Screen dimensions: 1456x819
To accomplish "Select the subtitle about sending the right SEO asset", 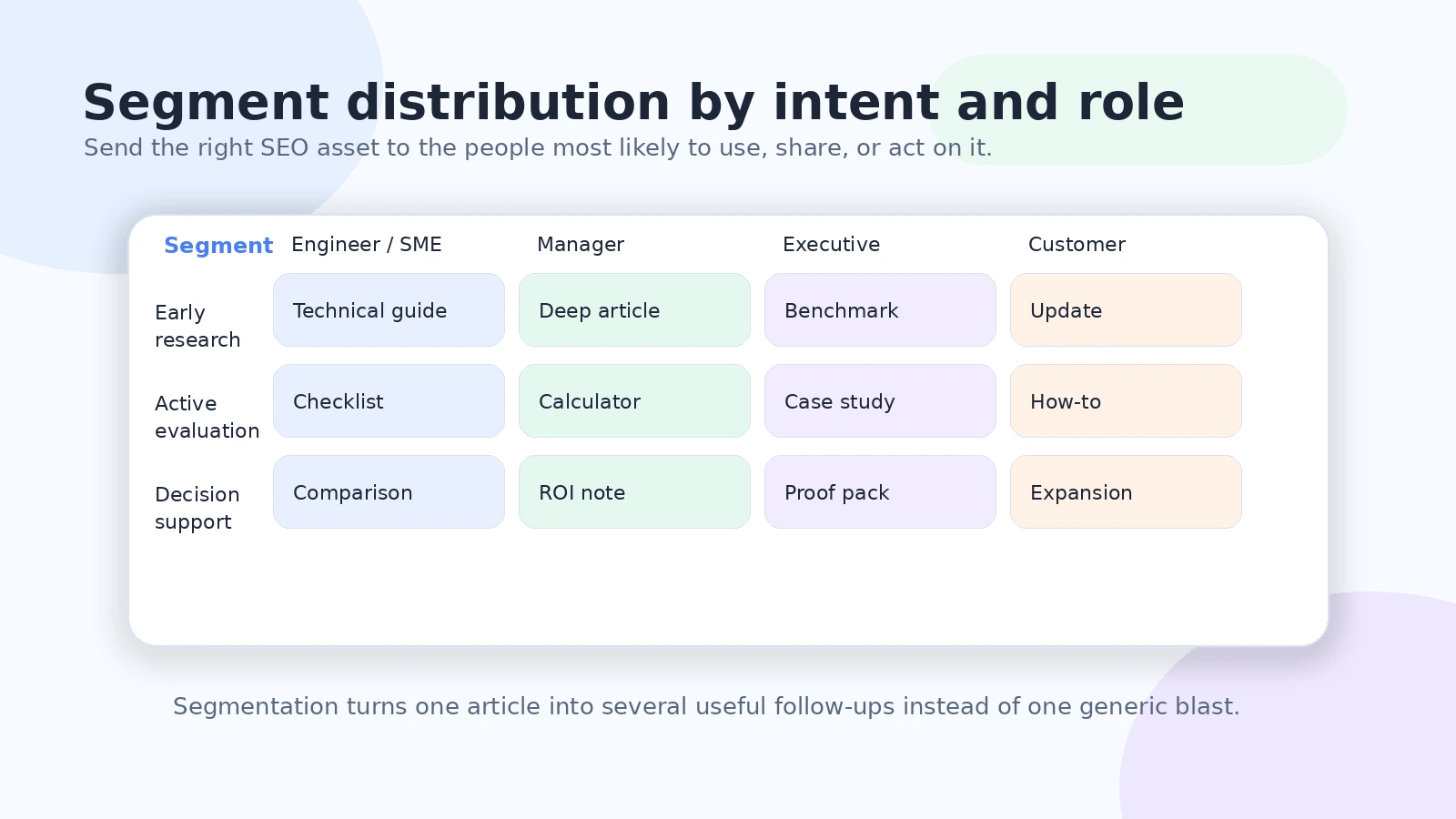I will pos(538,147).
